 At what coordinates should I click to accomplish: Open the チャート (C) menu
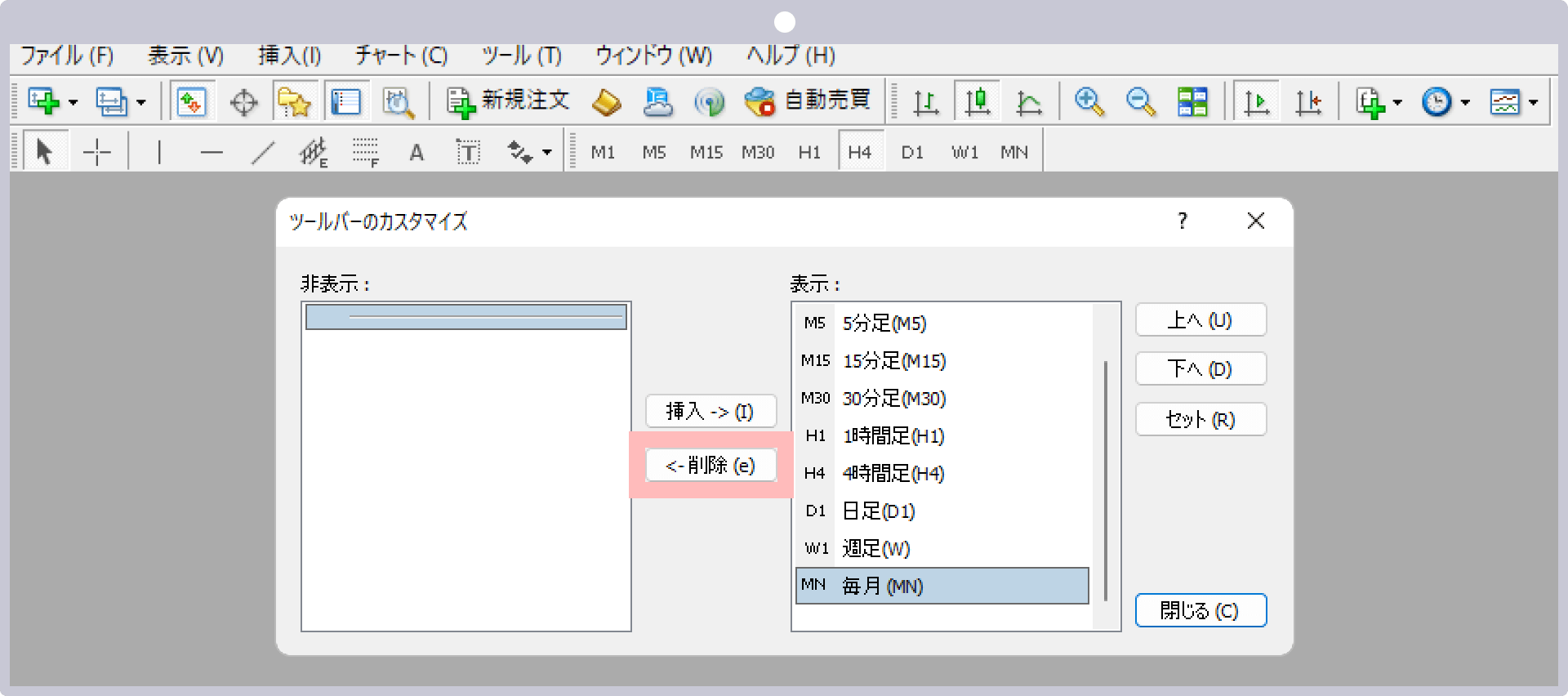tap(401, 56)
